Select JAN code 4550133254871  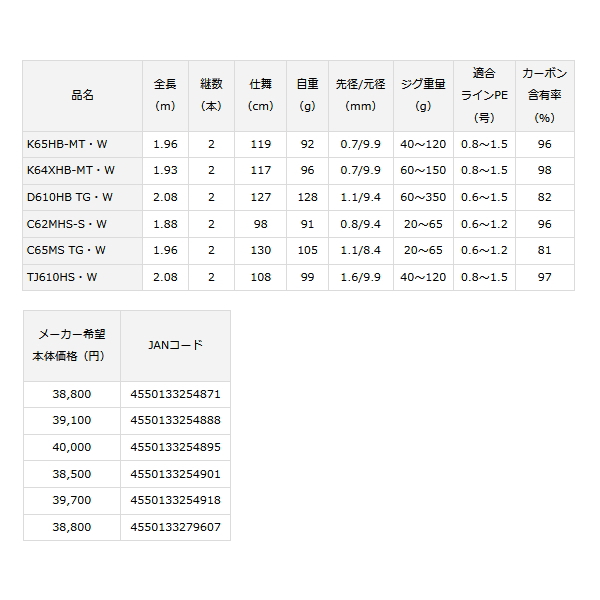(x=175, y=395)
